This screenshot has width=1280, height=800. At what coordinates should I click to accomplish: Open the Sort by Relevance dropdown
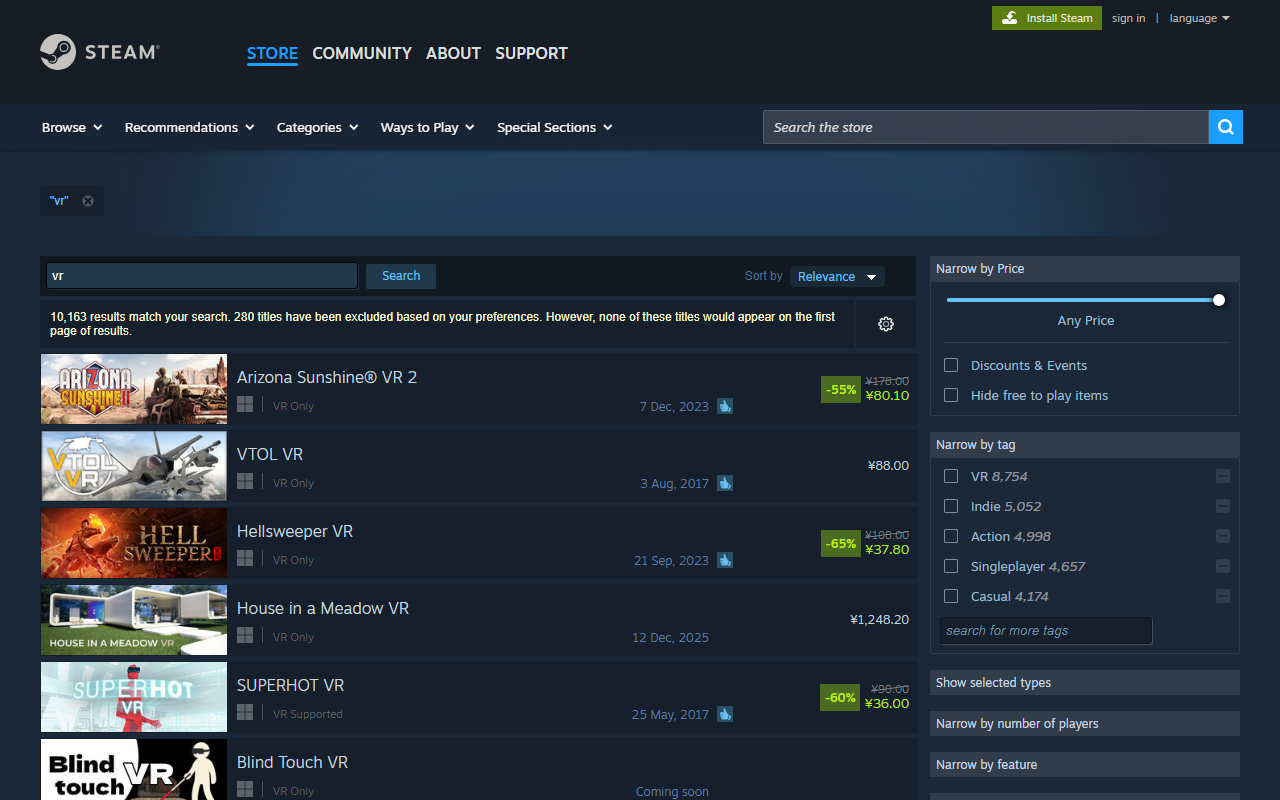point(837,276)
